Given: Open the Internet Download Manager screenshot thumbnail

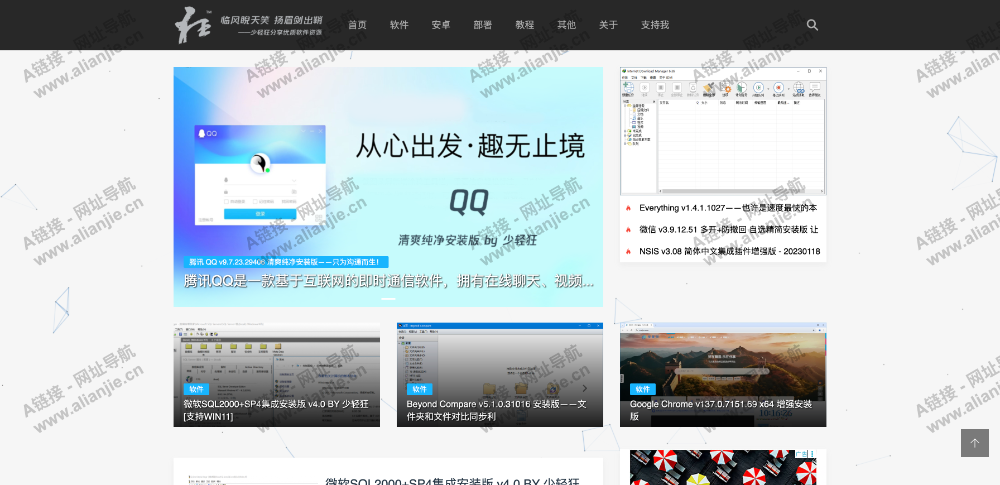Looking at the screenshot, I should coord(723,131).
